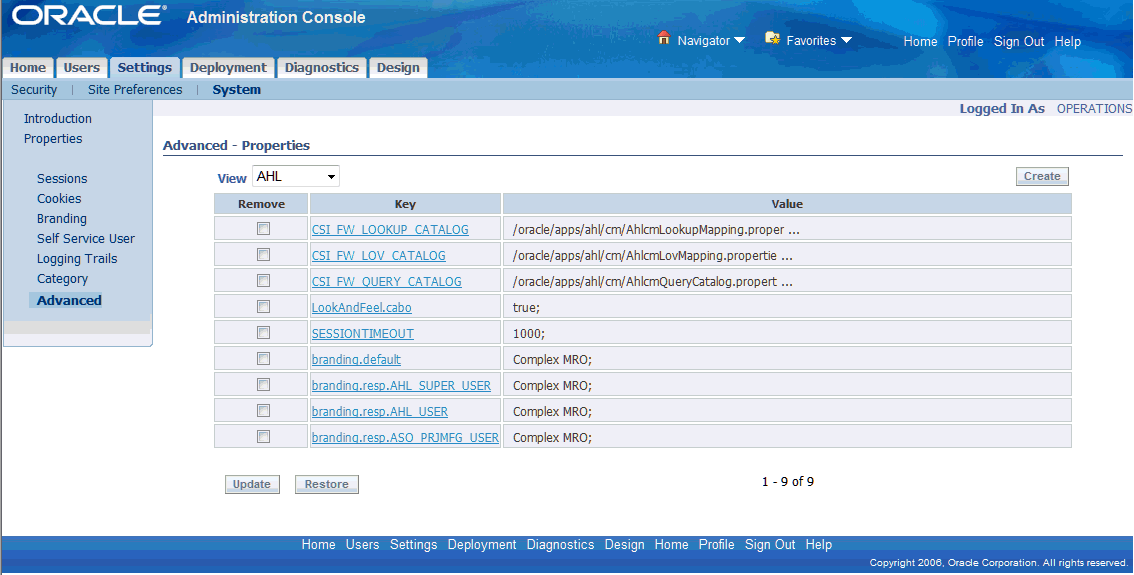Click the header Profile link
Image resolution: width=1134 pixels, height=575 pixels.
tap(965, 42)
